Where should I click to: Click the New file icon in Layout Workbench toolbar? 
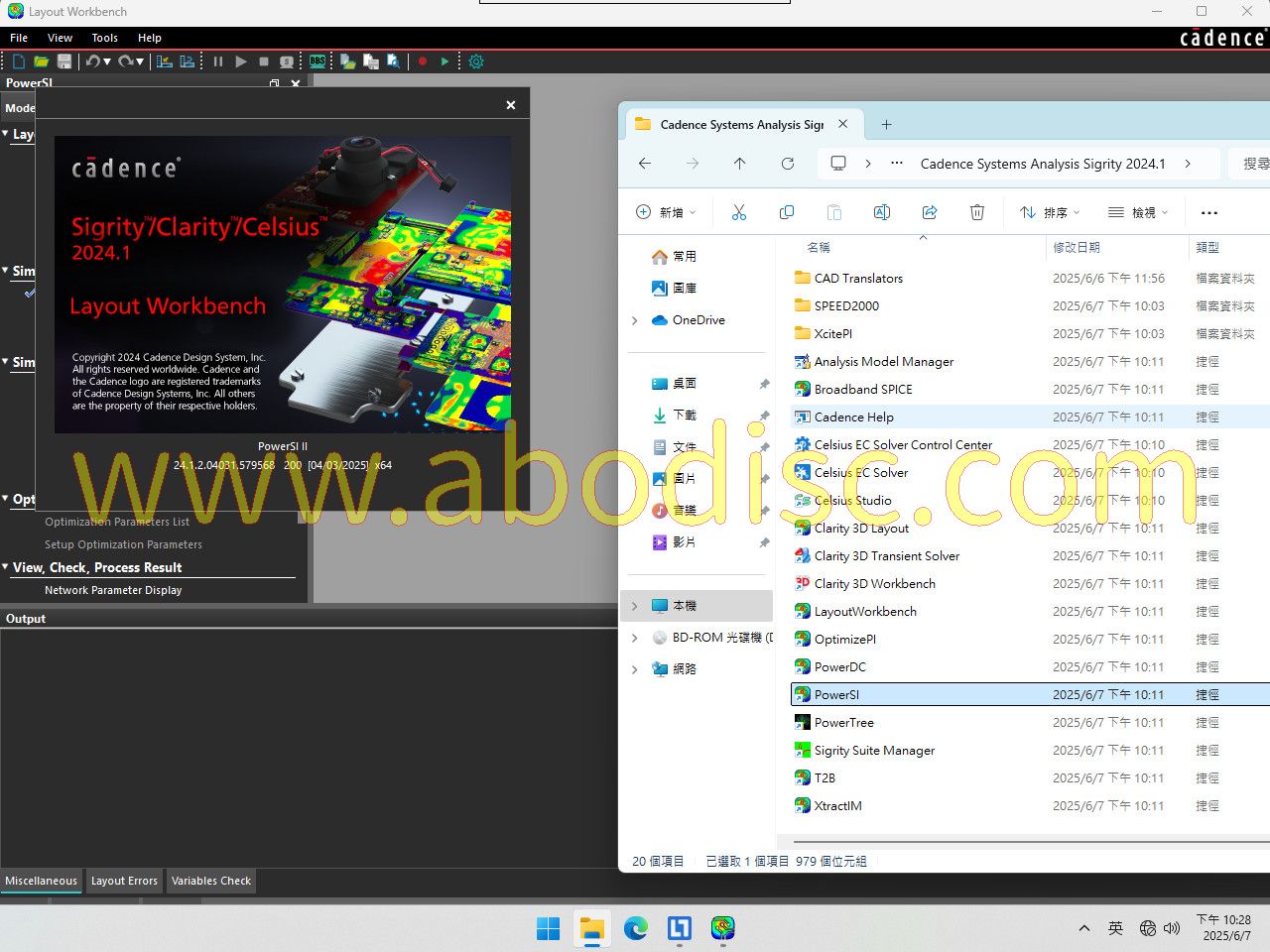[x=19, y=61]
